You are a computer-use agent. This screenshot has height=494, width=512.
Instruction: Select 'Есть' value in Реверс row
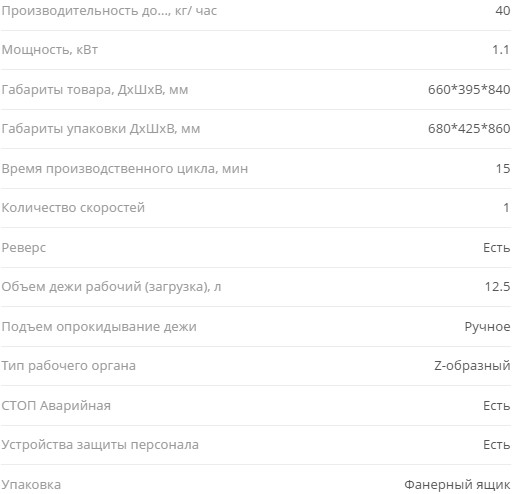[x=497, y=247]
